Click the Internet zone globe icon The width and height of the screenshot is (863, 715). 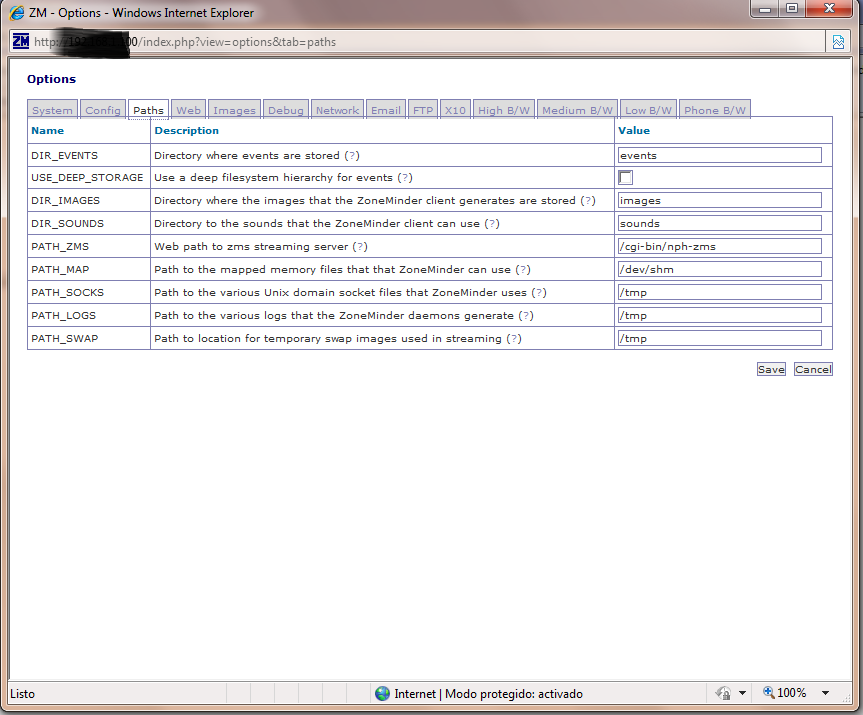coord(383,694)
